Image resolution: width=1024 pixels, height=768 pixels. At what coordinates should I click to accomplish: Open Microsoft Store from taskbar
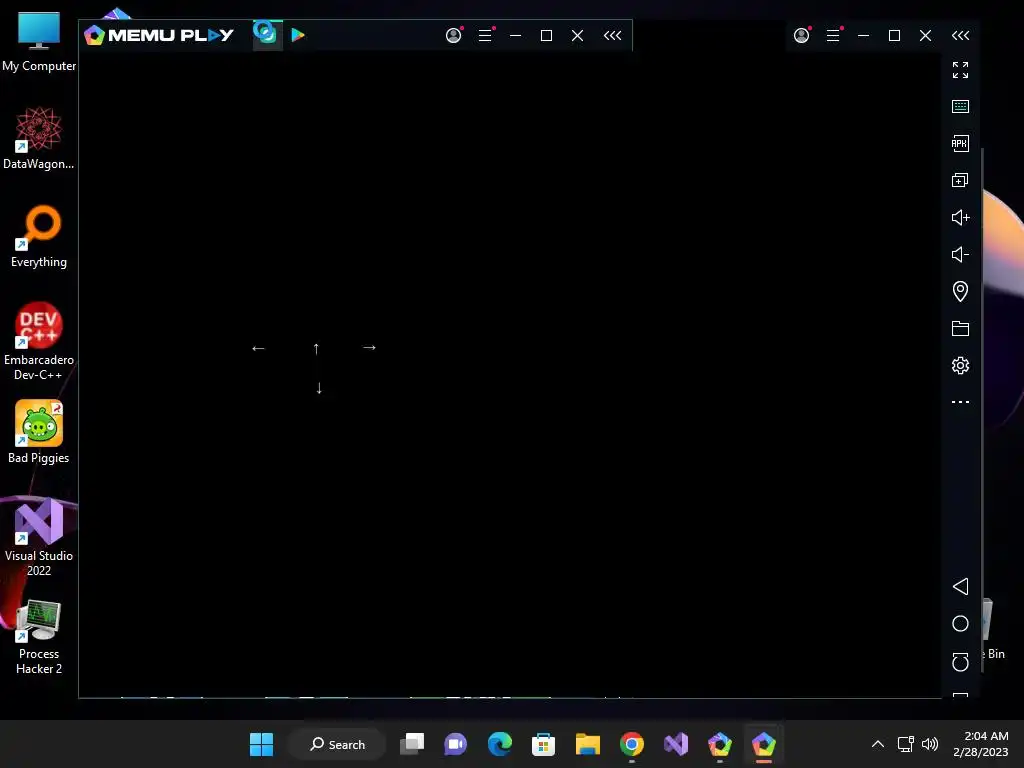[x=543, y=744]
